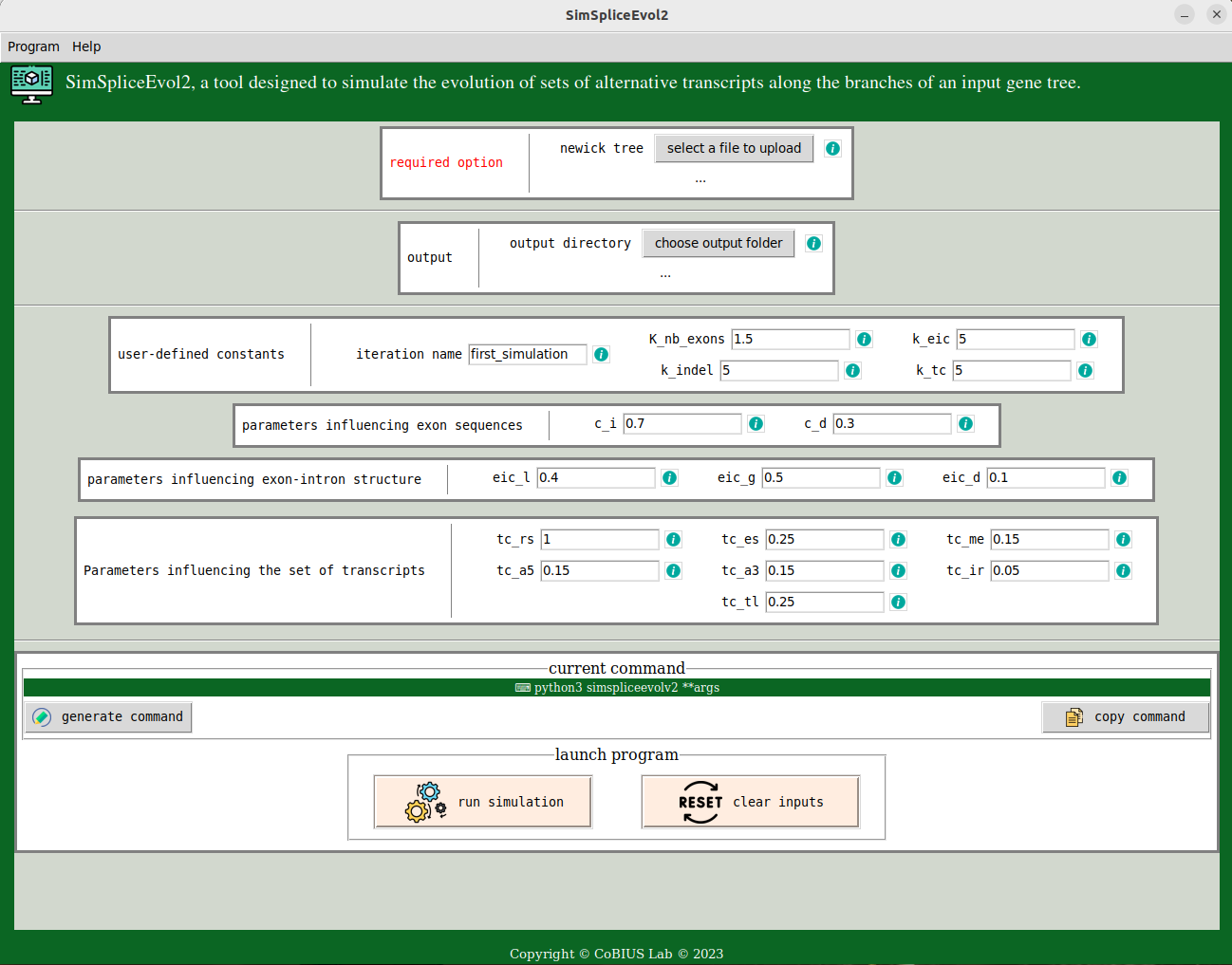Show info for k_indel parameter
This screenshot has width=1232, height=965.
[x=852, y=371]
